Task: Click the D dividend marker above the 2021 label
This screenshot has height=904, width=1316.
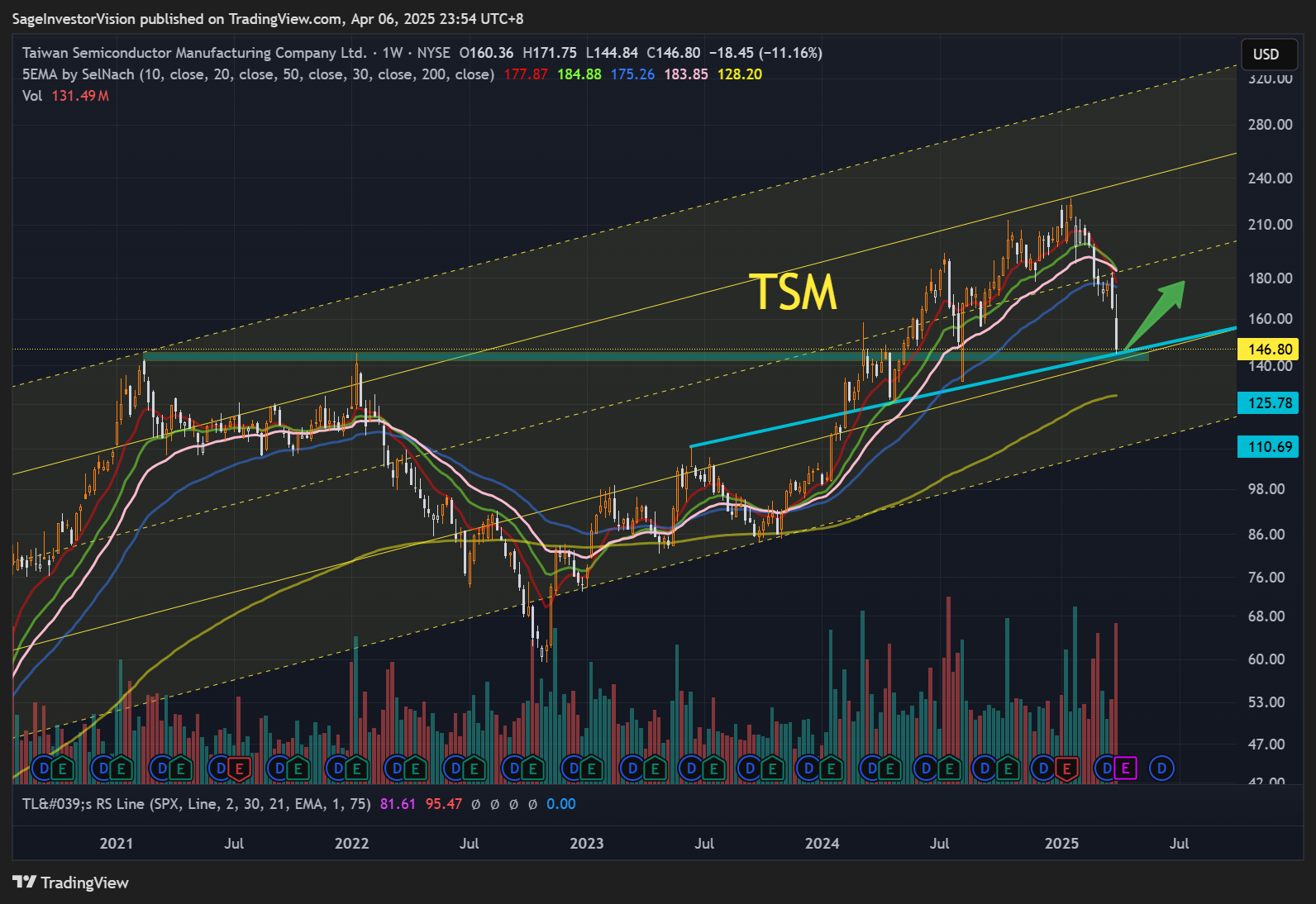Action: 103,769
